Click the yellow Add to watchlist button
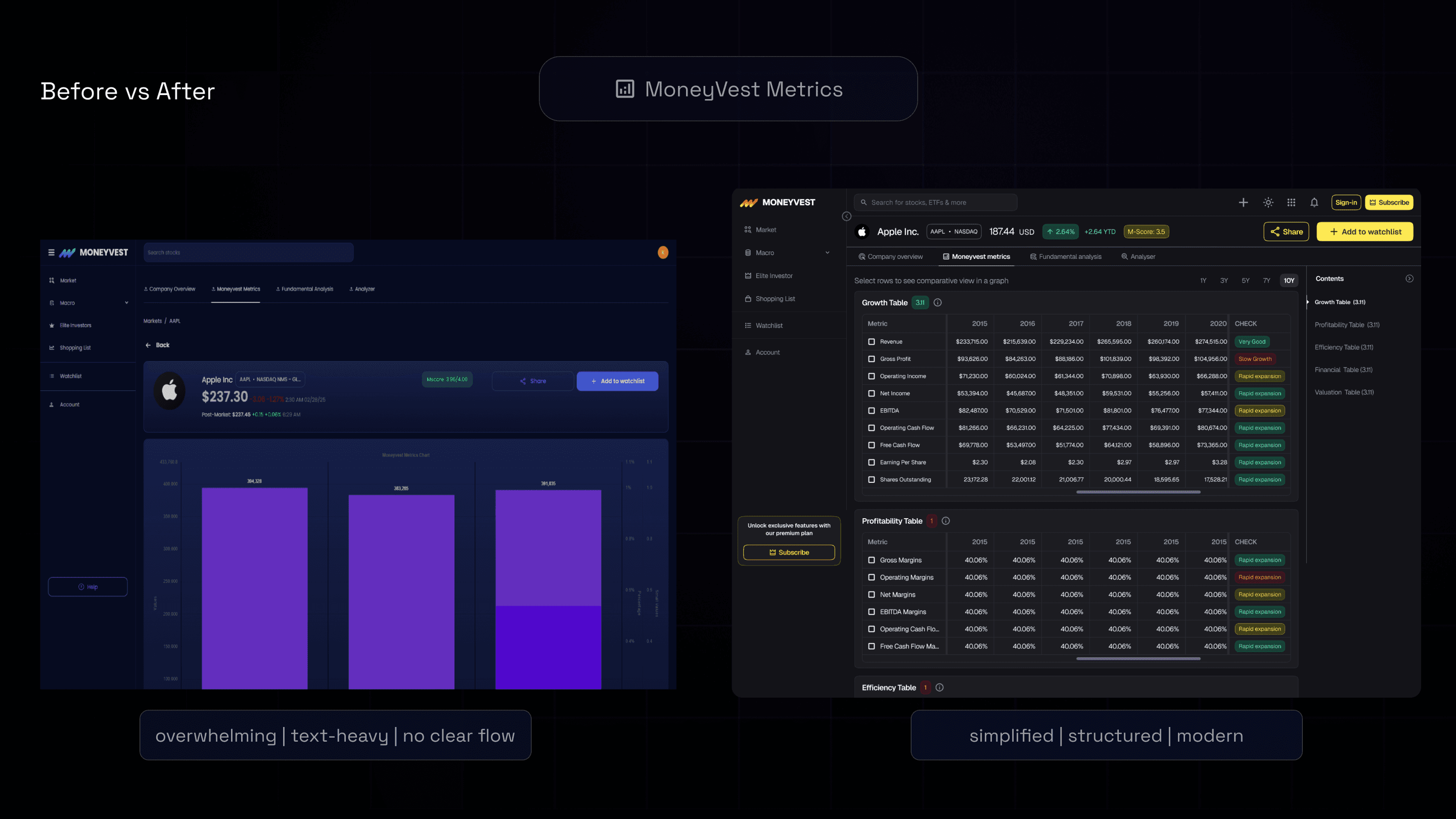 [1365, 232]
